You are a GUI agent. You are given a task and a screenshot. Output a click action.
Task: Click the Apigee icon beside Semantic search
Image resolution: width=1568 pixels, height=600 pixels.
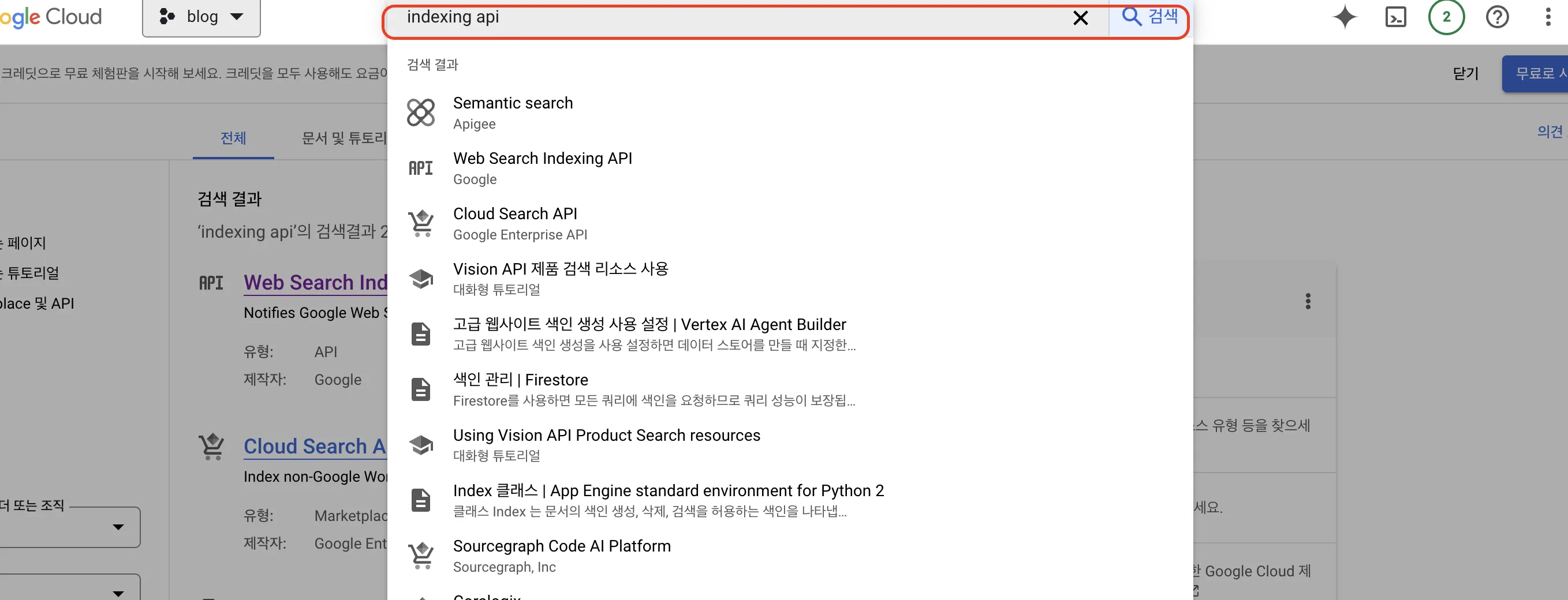point(421,113)
